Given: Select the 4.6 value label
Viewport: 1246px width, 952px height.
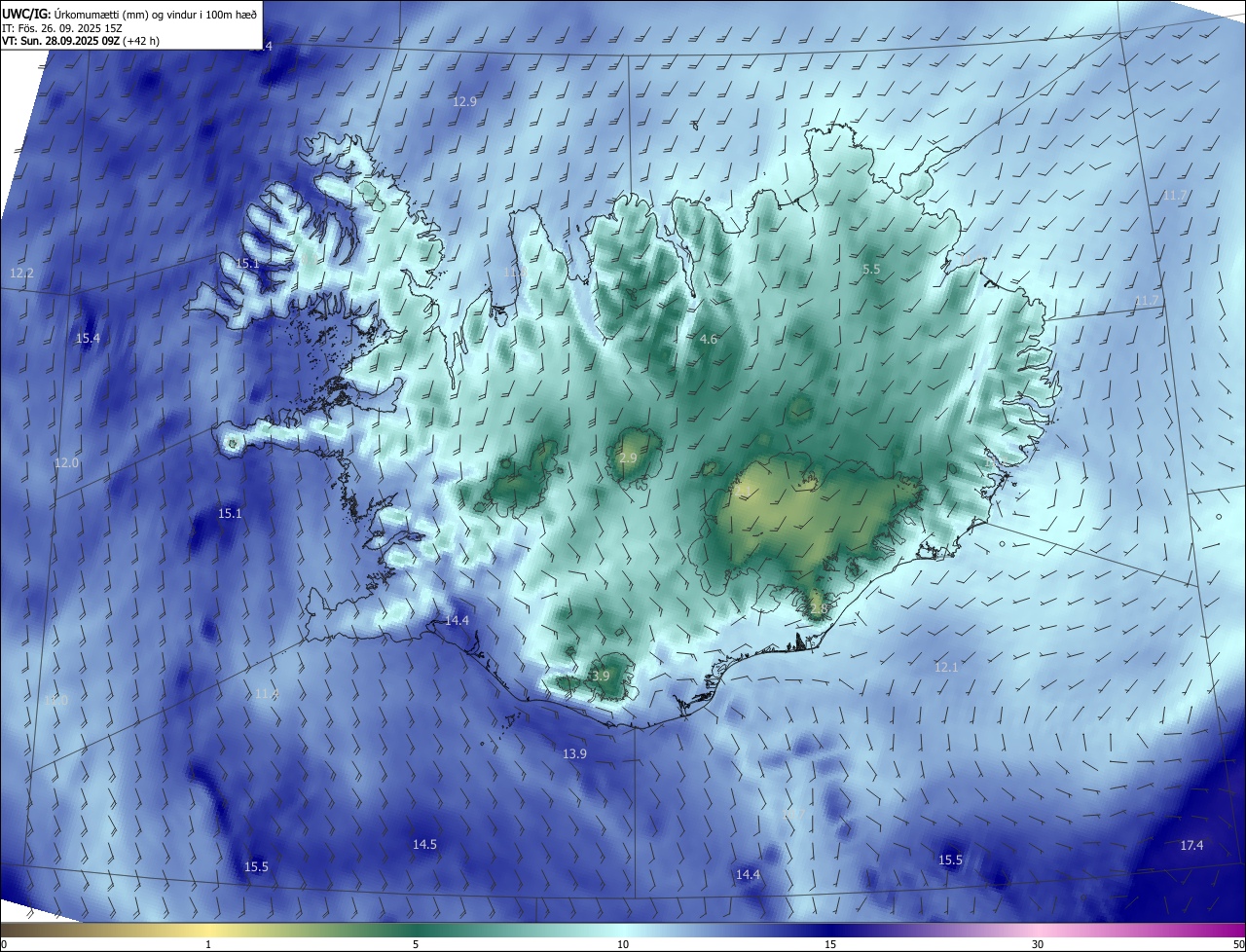Looking at the screenshot, I should (709, 340).
